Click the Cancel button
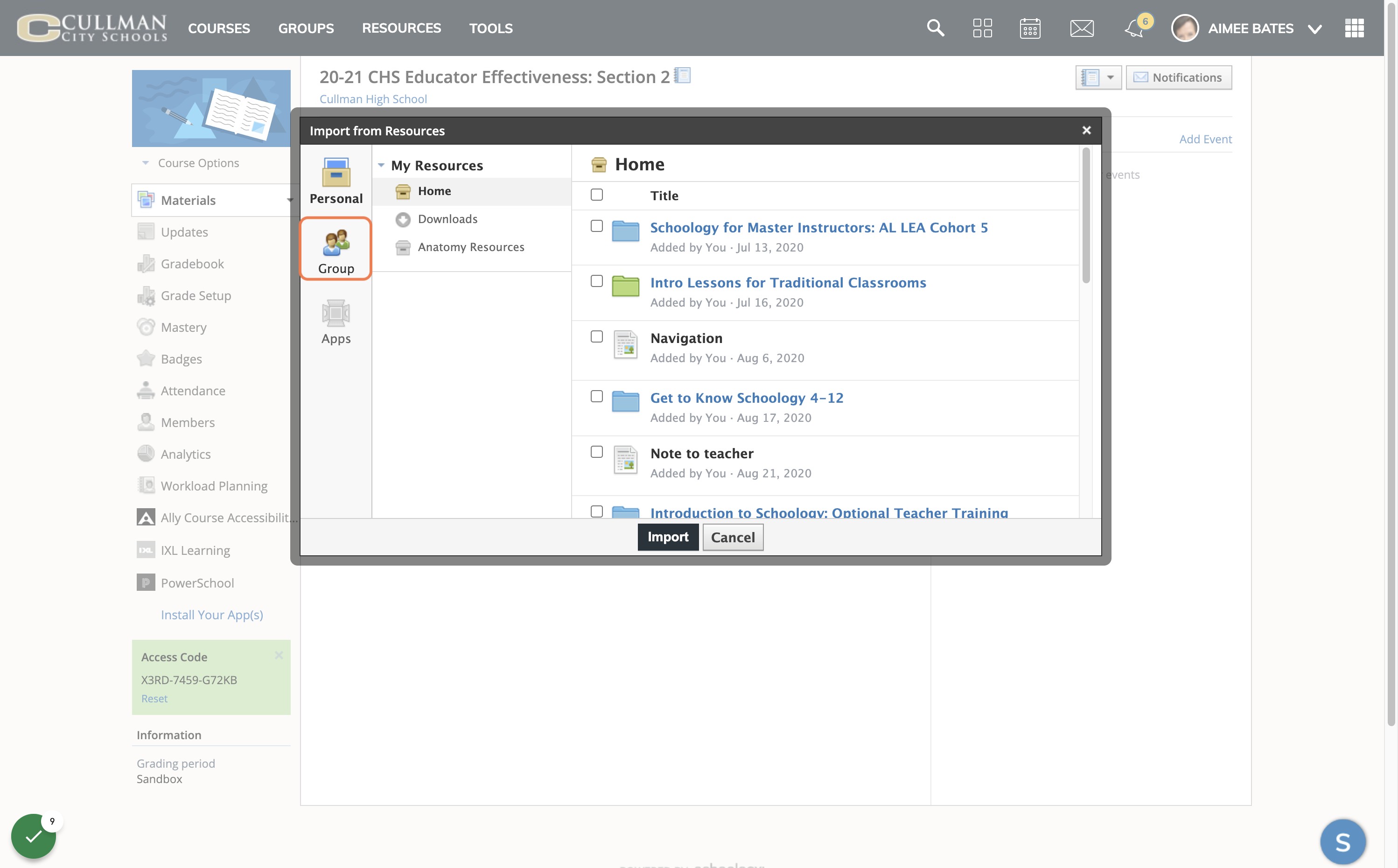Screen dimensions: 1398x868 [x=733, y=537]
